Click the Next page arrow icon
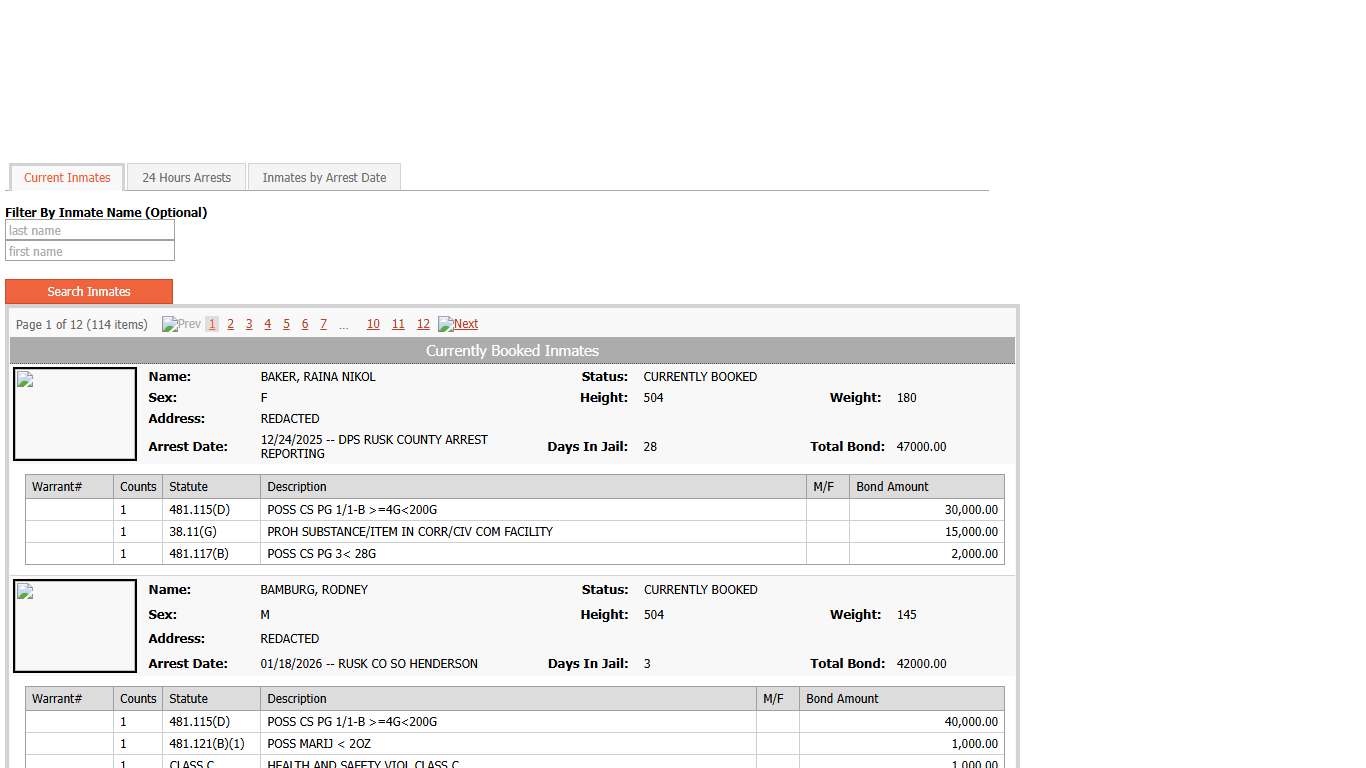Viewport: 1366px width, 768px height. pos(446,324)
